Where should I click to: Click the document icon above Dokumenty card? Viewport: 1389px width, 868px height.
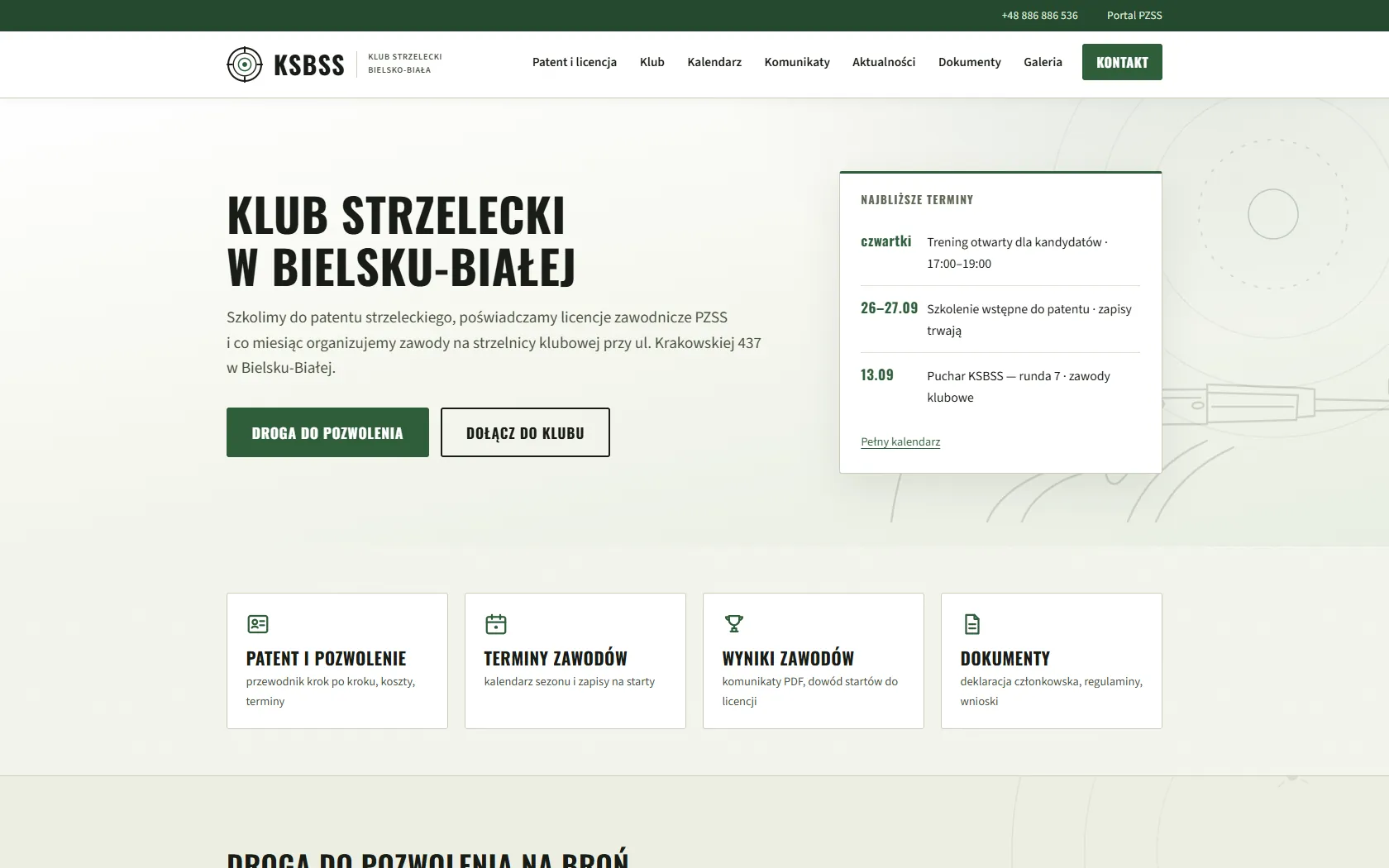pos(972,624)
